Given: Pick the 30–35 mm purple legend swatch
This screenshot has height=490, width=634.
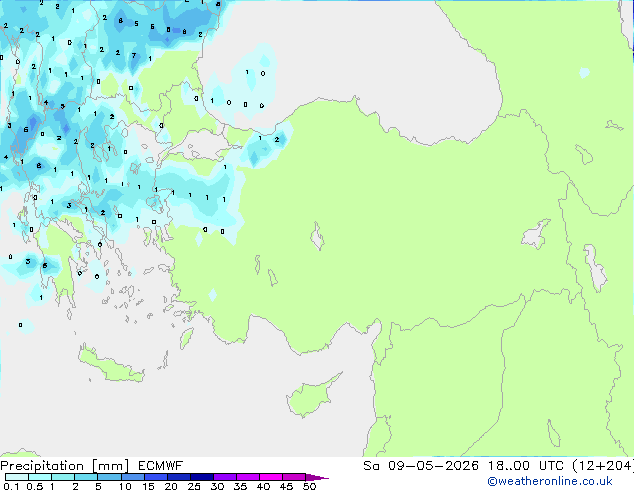Looking at the screenshot, I should coord(224,477).
